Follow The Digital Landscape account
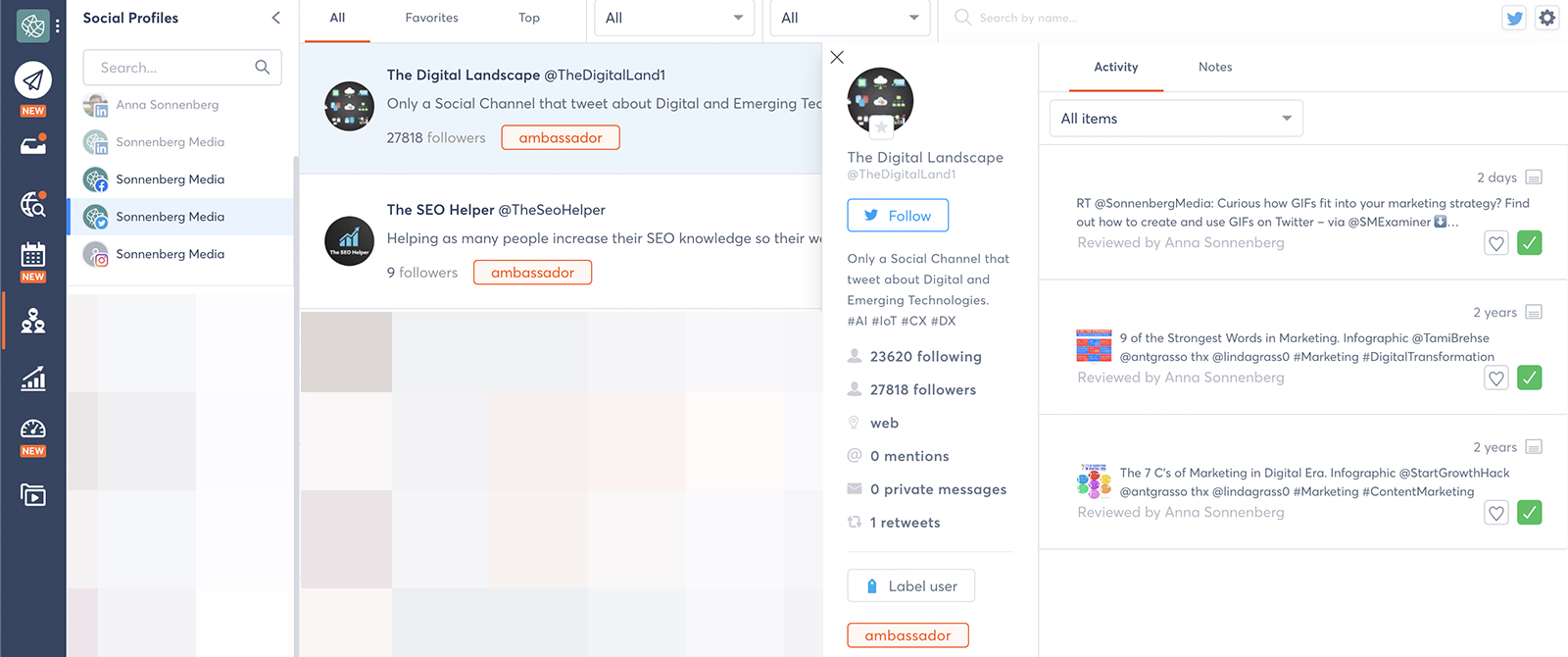Screen dimensions: 1568x657 pos(898,216)
